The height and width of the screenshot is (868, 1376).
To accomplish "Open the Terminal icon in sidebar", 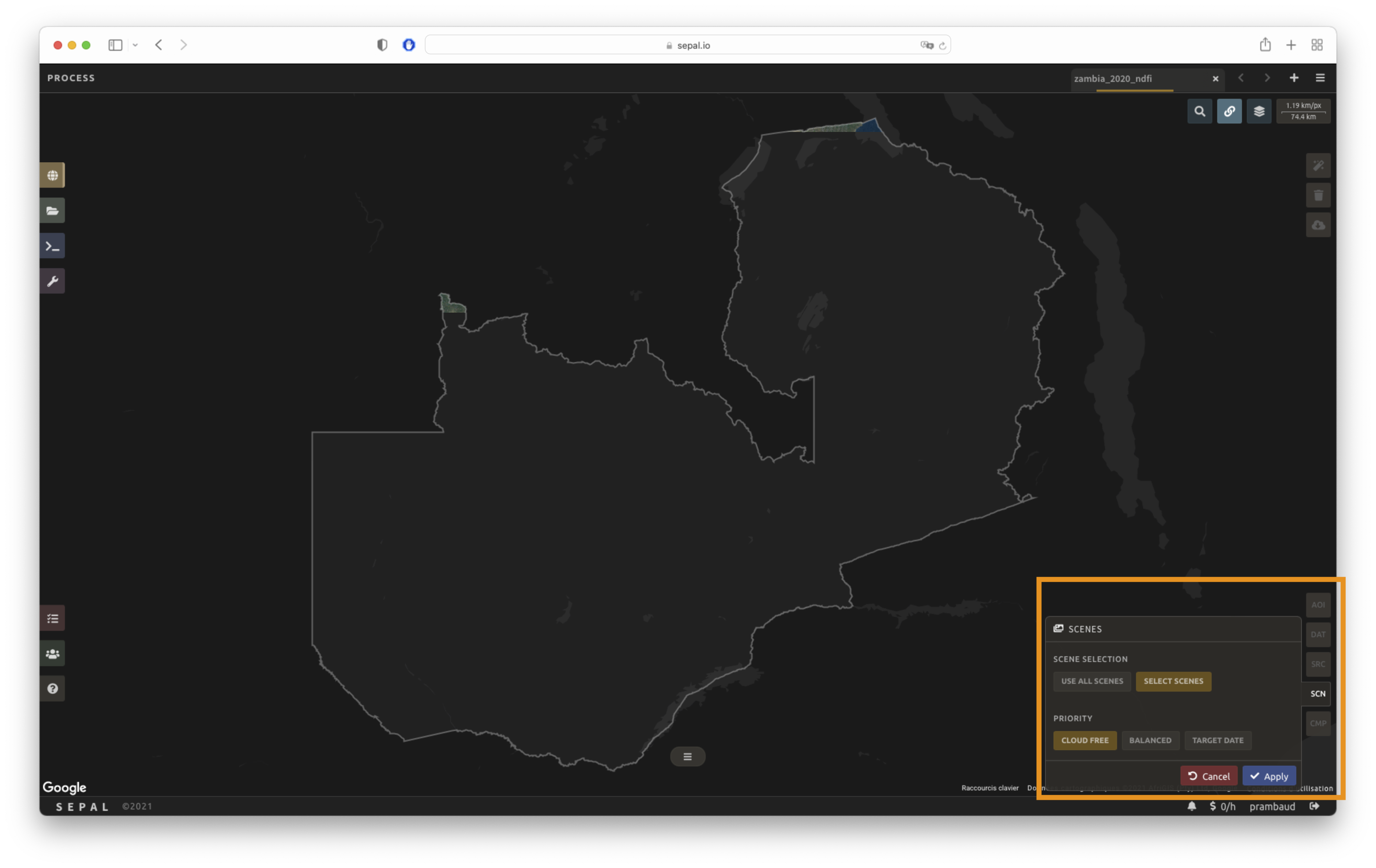I will click(x=52, y=246).
